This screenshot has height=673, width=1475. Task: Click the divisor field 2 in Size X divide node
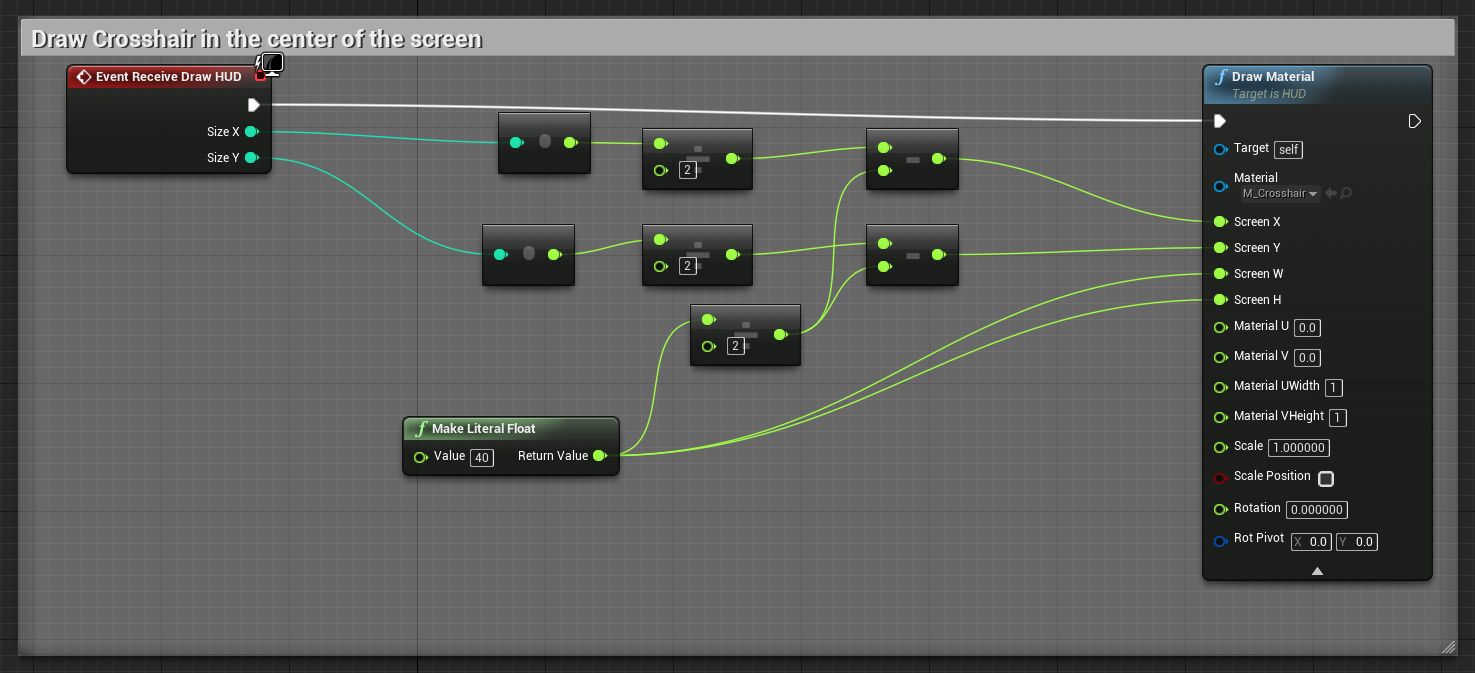[x=688, y=170]
